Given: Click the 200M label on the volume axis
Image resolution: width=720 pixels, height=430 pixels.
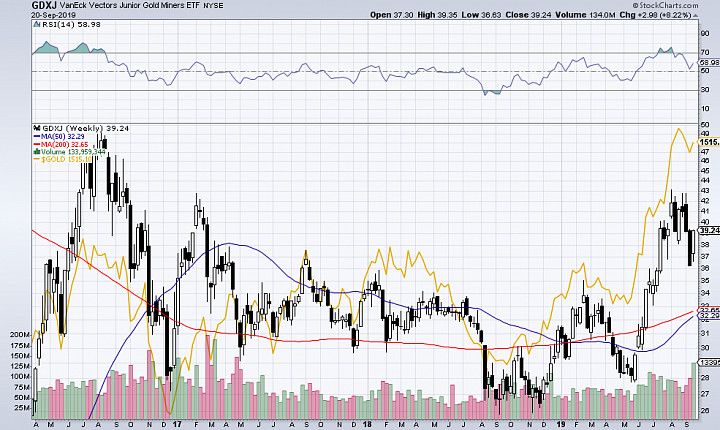Looking at the screenshot, I should (x=20, y=335).
